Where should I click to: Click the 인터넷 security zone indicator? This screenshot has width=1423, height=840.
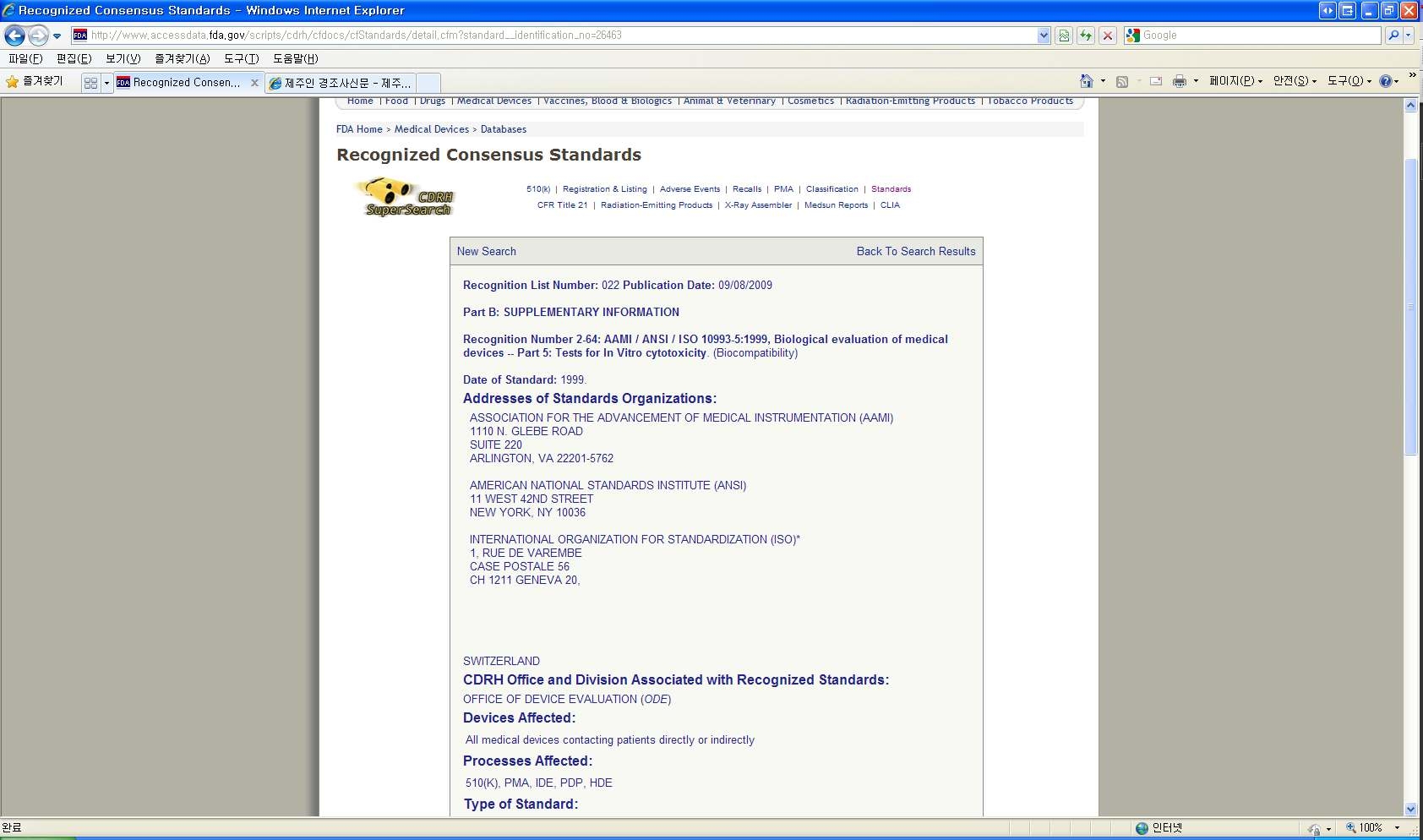click(x=1159, y=828)
